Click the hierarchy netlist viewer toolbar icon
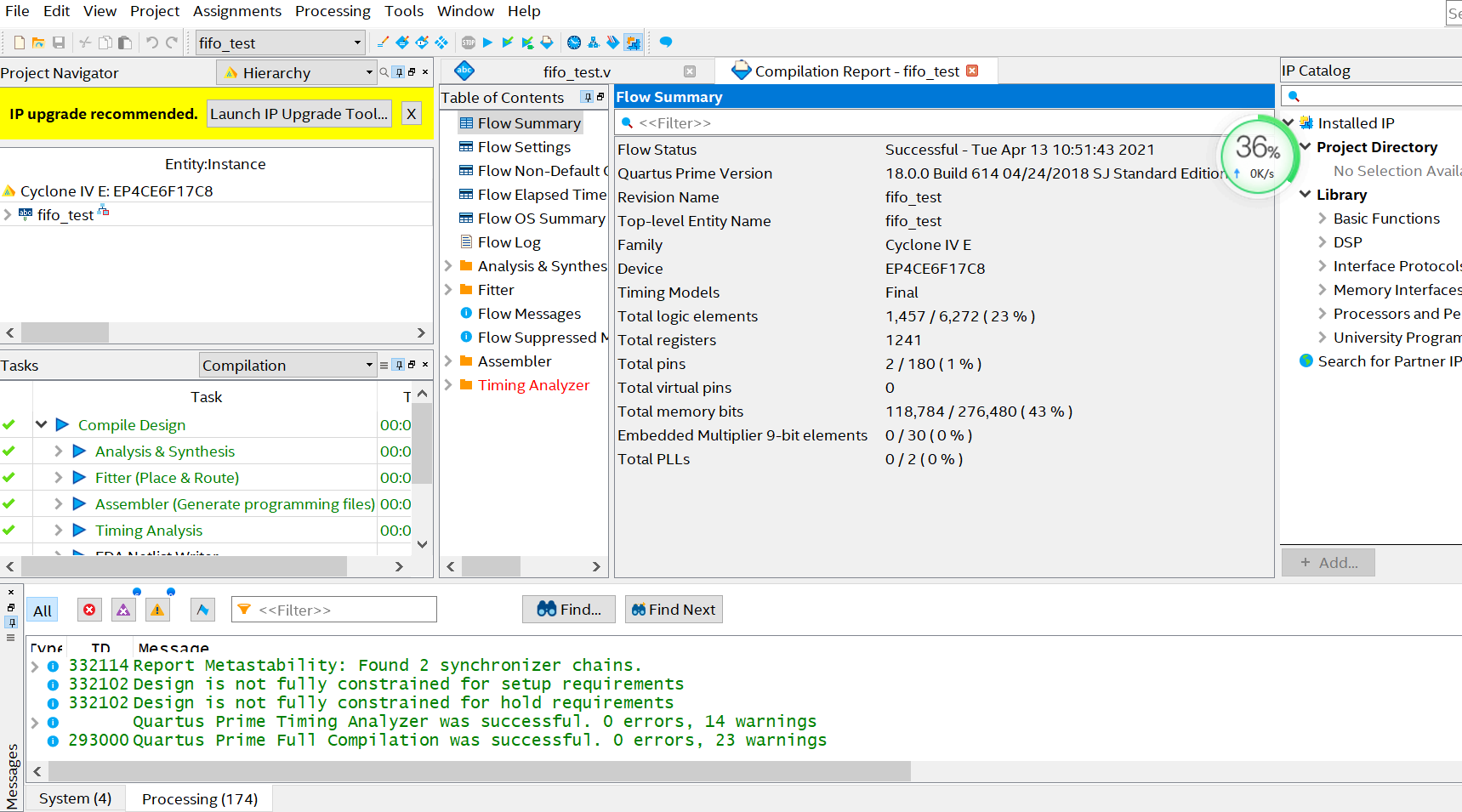 pyautogui.click(x=594, y=42)
